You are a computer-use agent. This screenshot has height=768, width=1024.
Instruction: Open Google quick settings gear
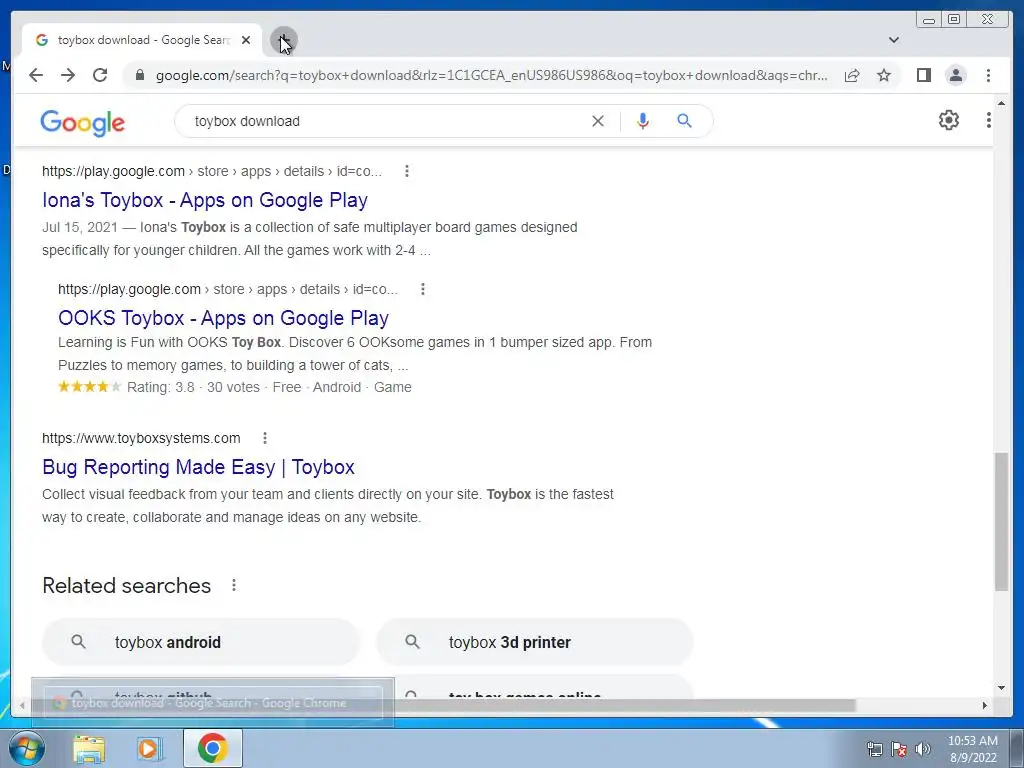(x=948, y=120)
